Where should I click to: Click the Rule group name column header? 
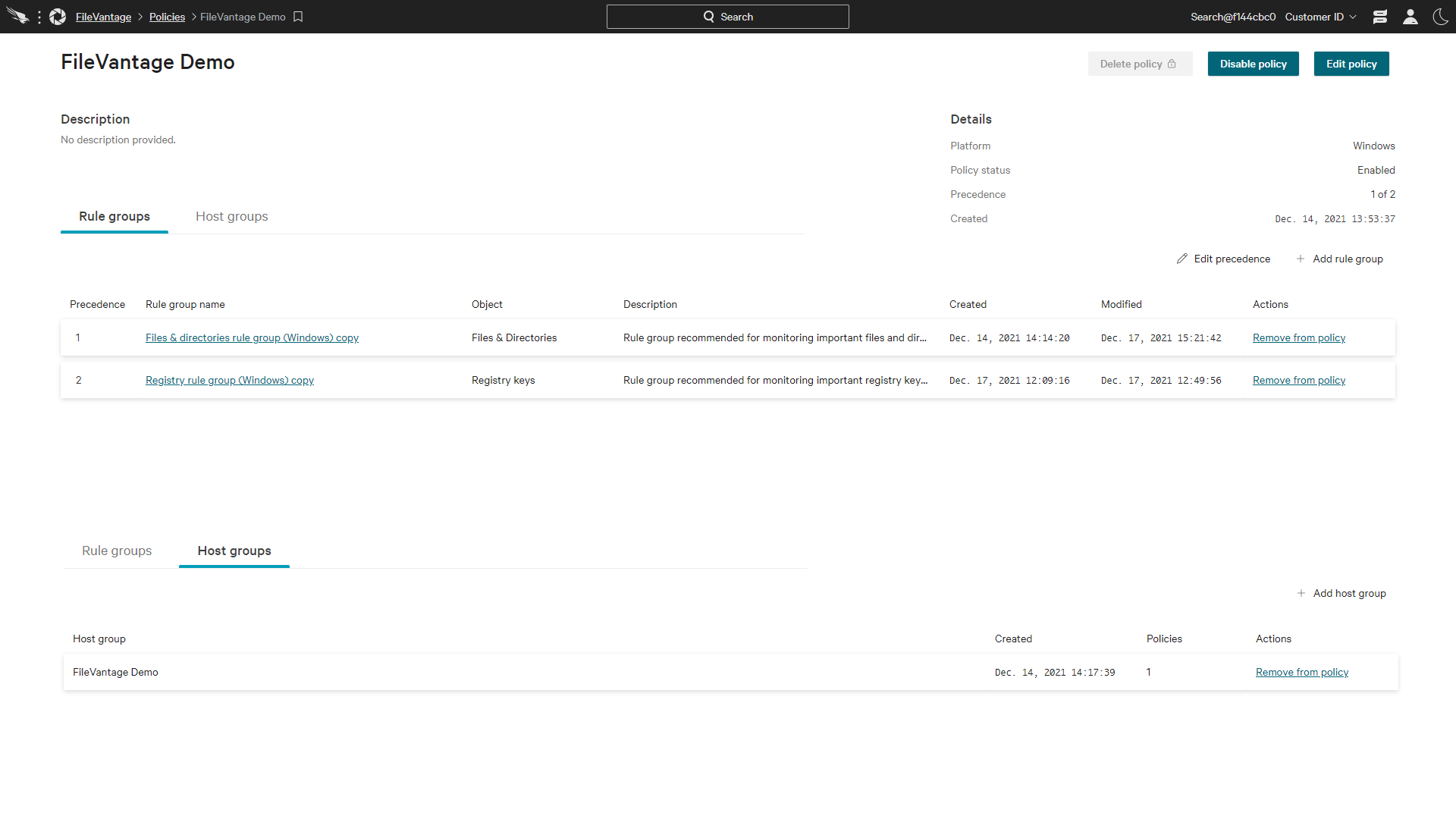point(185,304)
